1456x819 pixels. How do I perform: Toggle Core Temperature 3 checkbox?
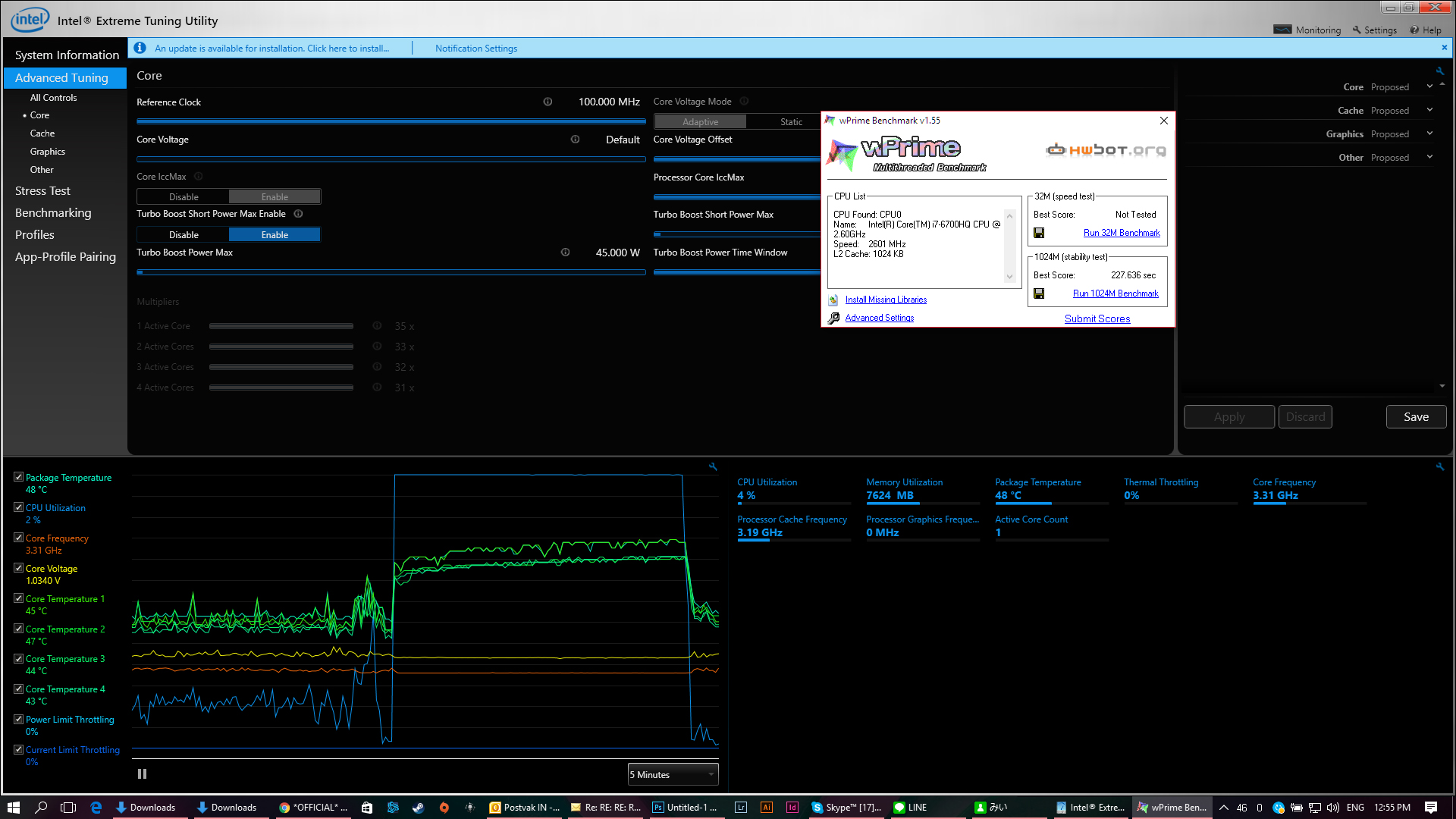[x=18, y=658]
